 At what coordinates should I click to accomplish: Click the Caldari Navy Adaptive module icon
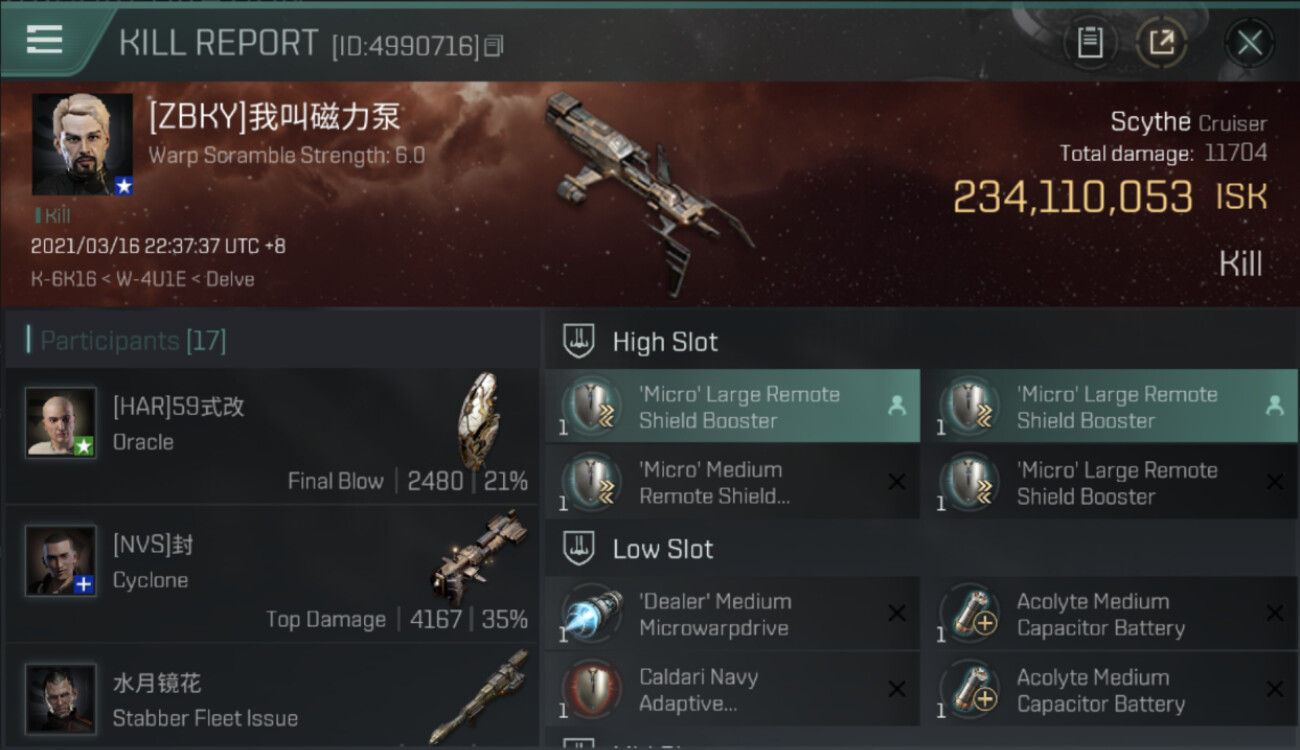[x=591, y=689]
